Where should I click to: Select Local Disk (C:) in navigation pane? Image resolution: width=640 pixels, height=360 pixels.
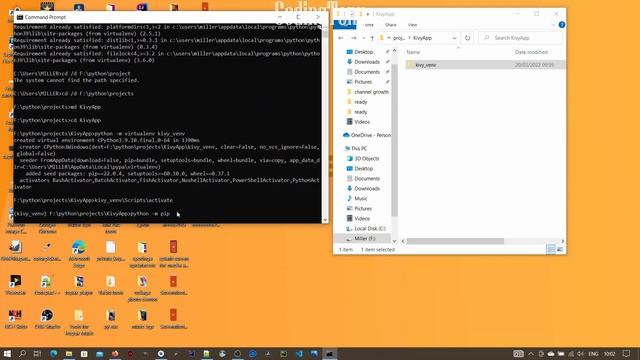[369, 229]
